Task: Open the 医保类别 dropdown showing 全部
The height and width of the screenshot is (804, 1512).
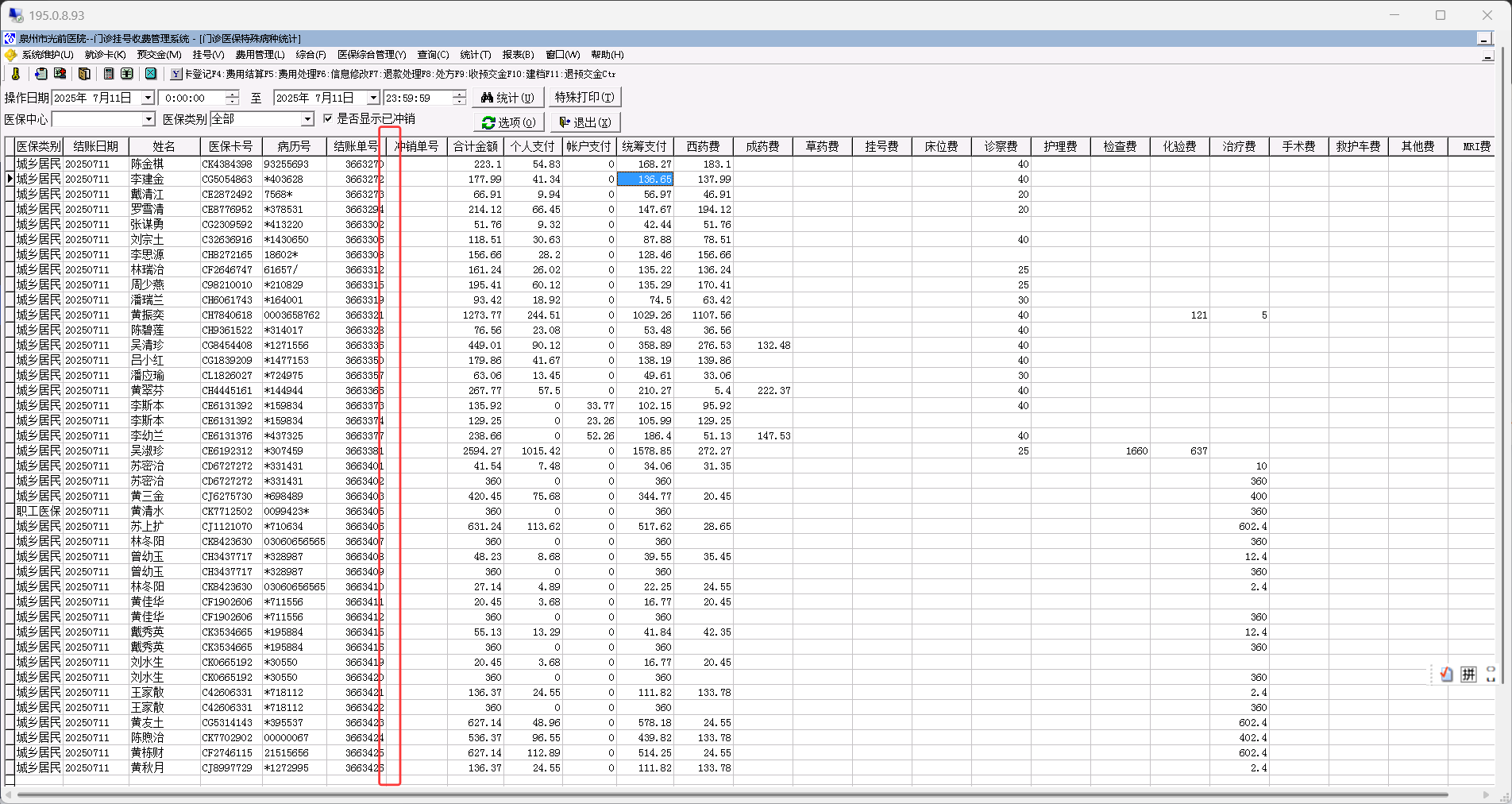Action: coord(307,119)
